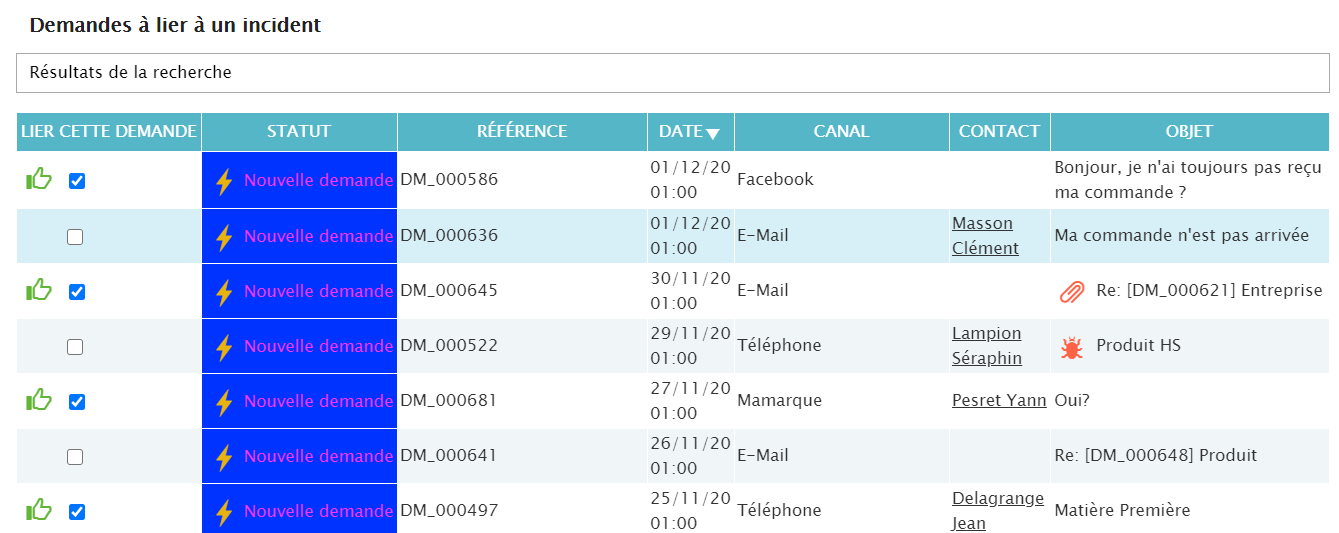Sort by the RÉFÉRENCE column header
Screen dimensions: 1339x533
point(521,131)
